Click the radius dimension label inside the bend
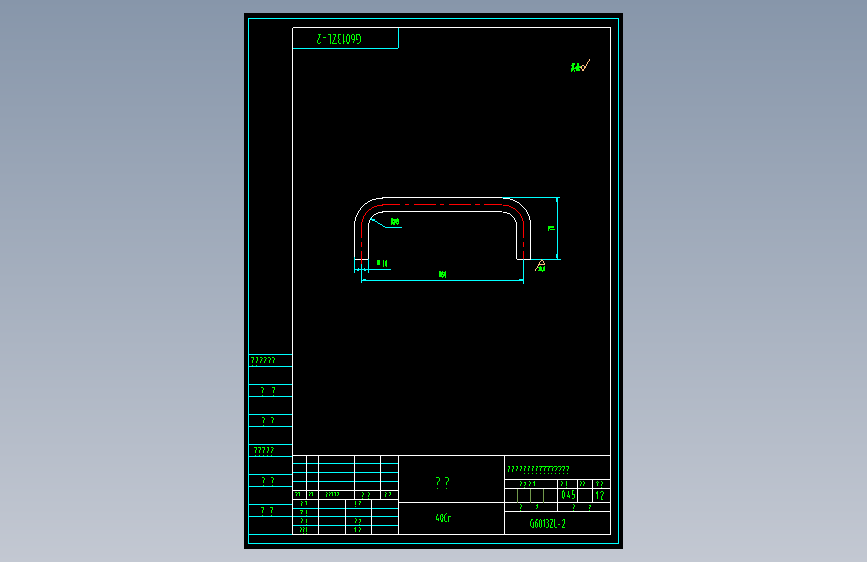867x562 pixels. (395, 222)
